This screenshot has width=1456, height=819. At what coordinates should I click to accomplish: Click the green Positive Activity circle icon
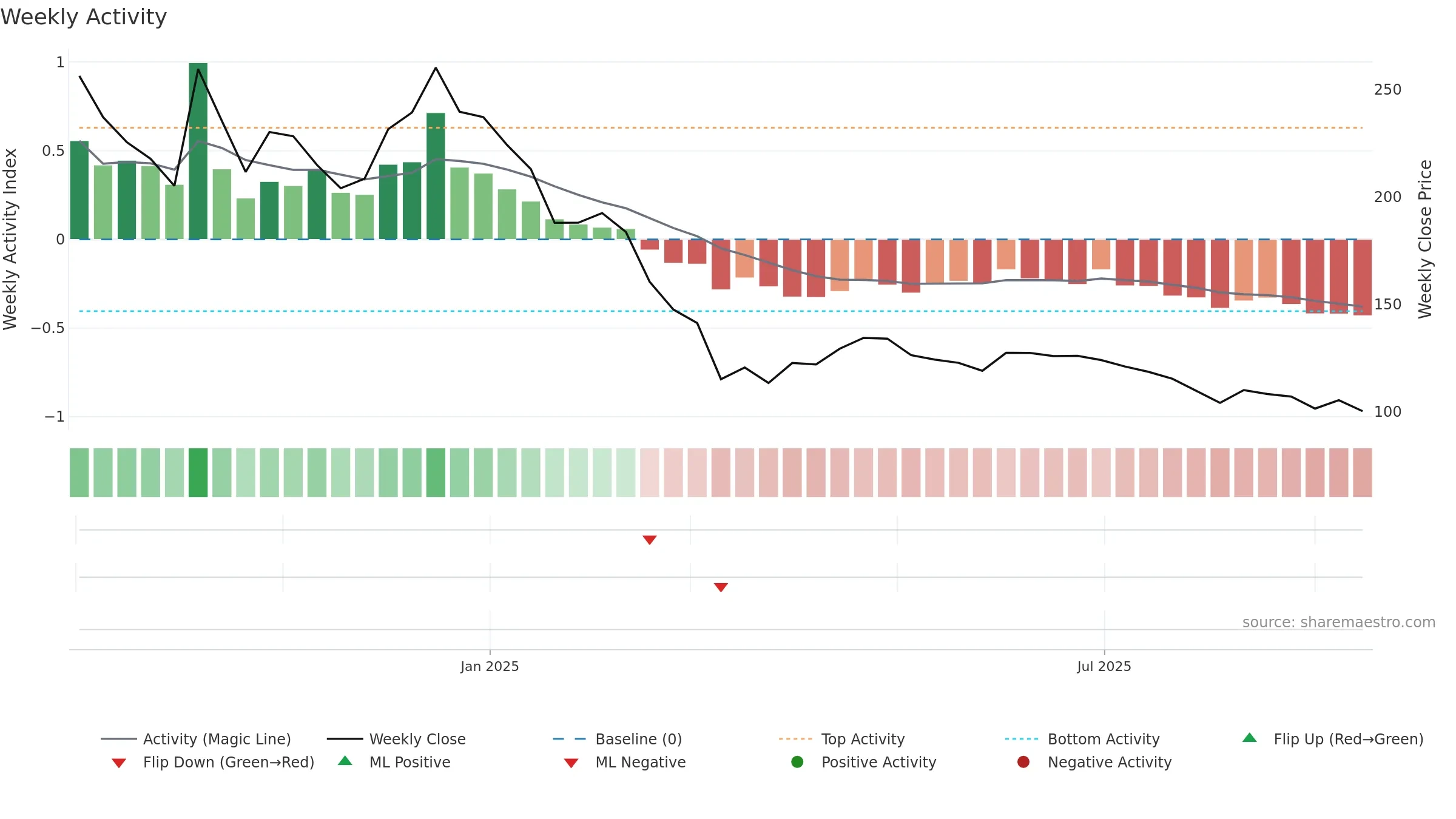(798, 762)
